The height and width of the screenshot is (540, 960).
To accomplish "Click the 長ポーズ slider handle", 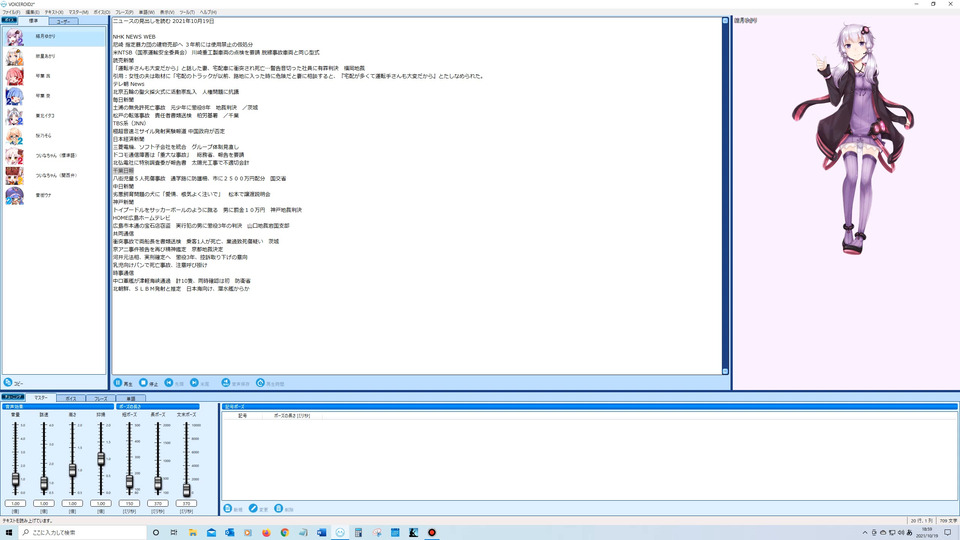I will click(x=158, y=483).
